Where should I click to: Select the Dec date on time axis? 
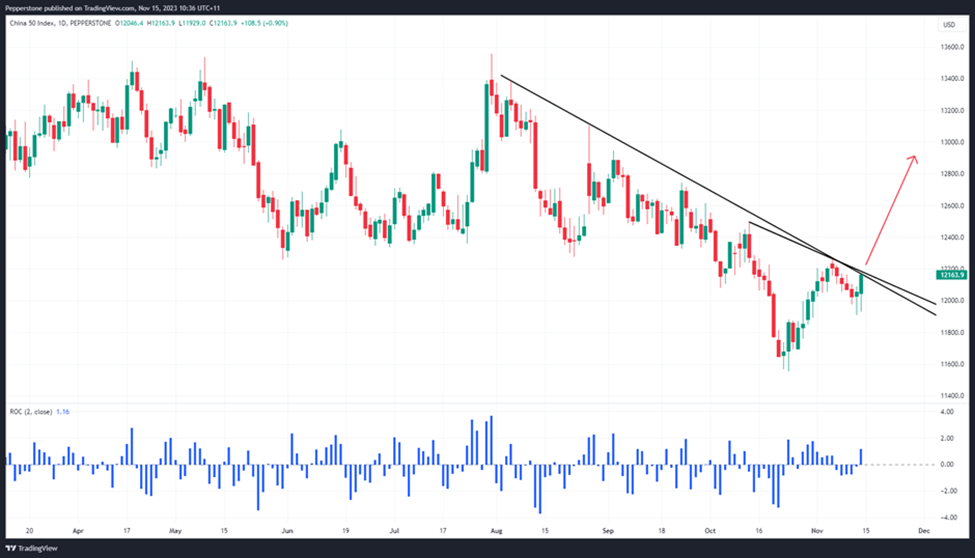coord(924,530)
